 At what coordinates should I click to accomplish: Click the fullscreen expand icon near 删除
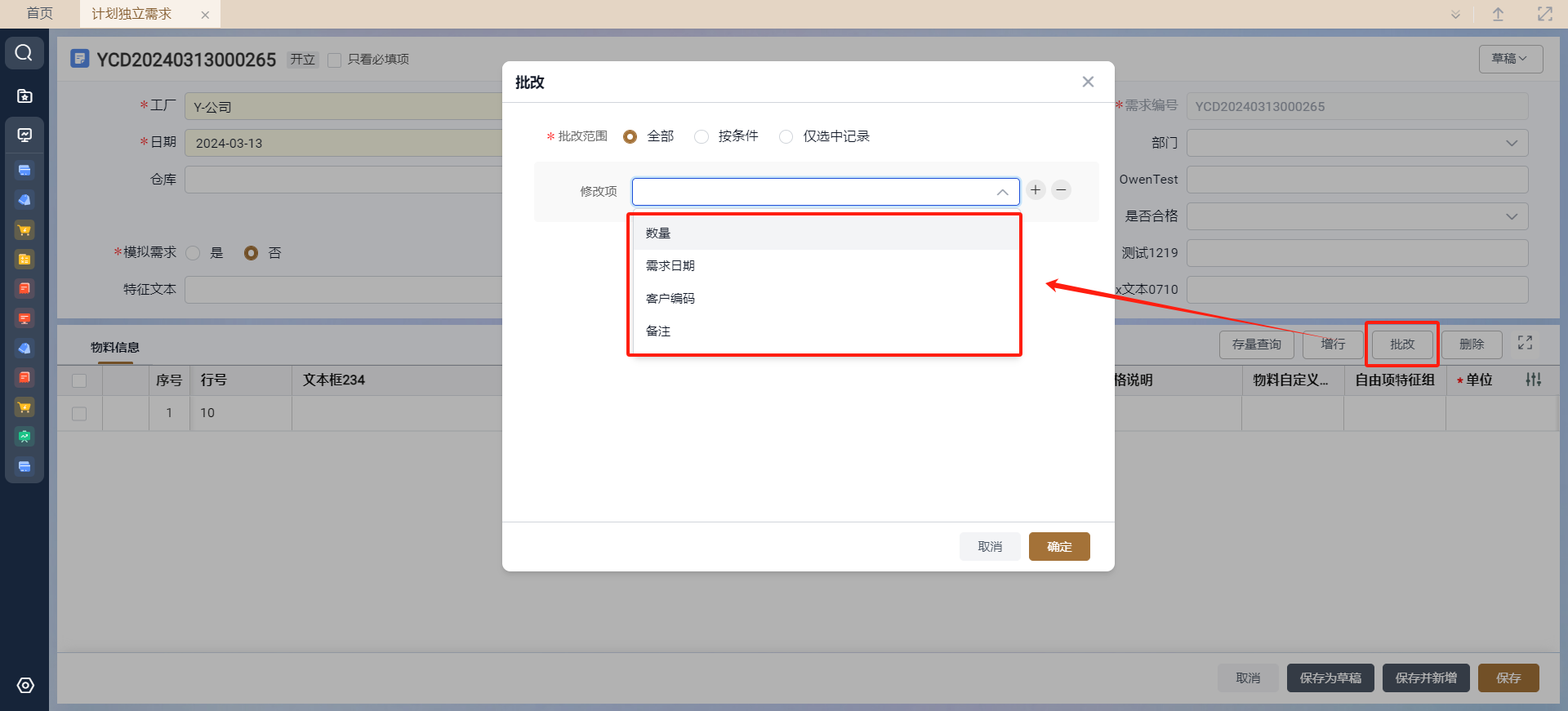(1525, 343)
